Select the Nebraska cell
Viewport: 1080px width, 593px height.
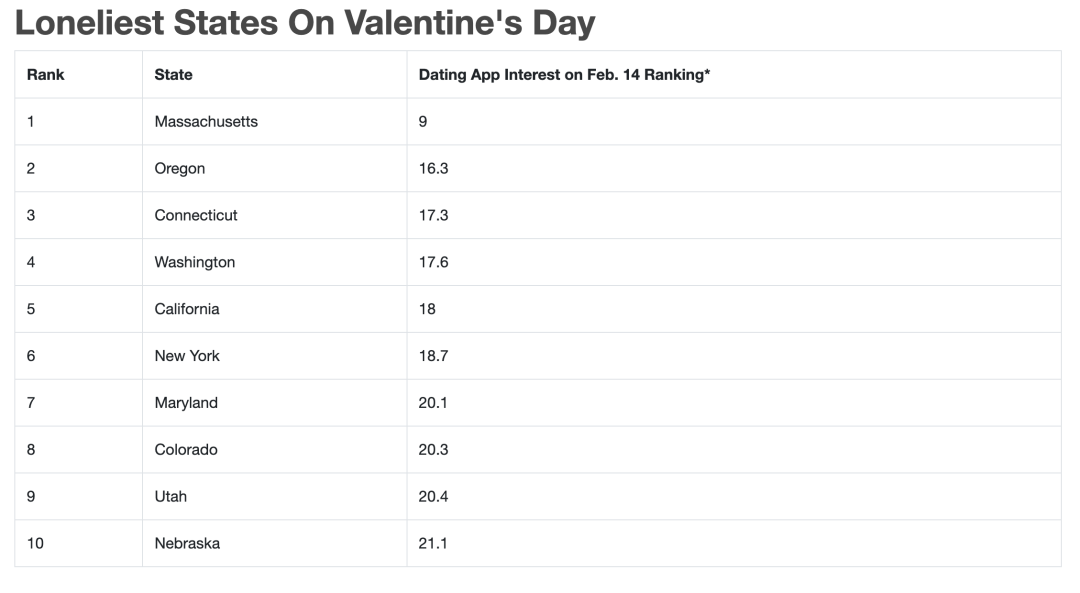(x=187, y=543)
